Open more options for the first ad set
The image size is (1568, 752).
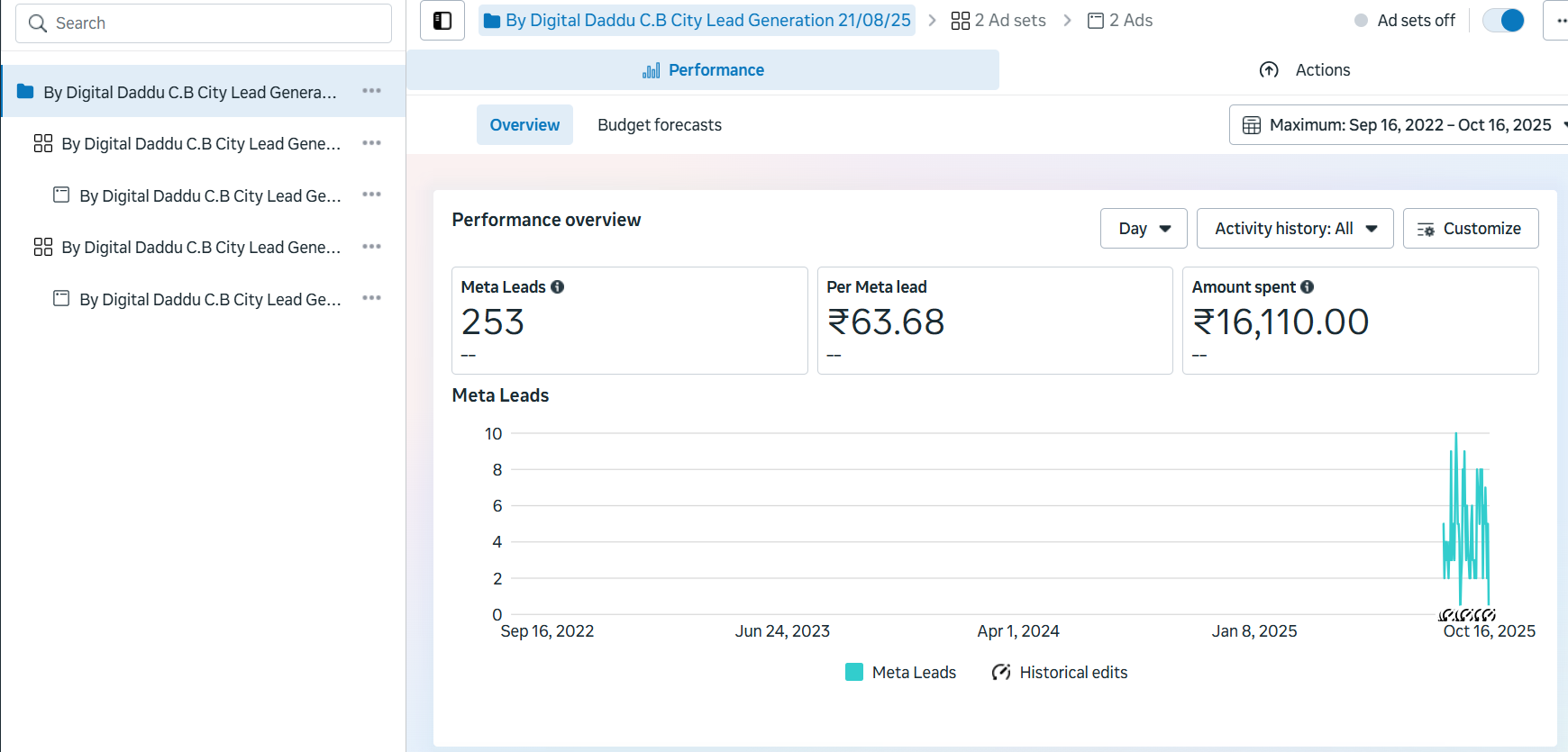coord(371,143)
